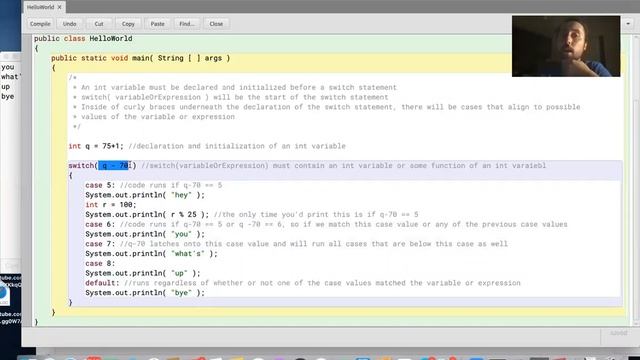Click the Close toolbar button
Screen dimensions: 640x360
click(x=216, y=24)
